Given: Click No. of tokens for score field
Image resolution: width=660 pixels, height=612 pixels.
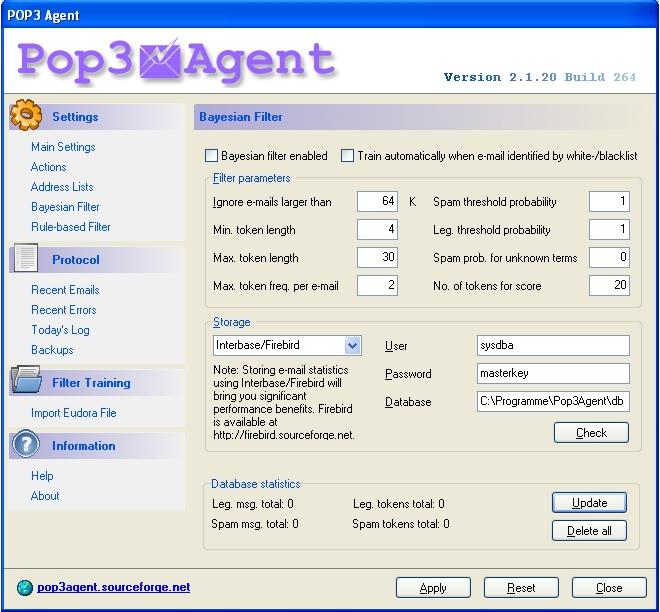Looking at the screenshot, I should pyautogui.click(x=609, y=285).
